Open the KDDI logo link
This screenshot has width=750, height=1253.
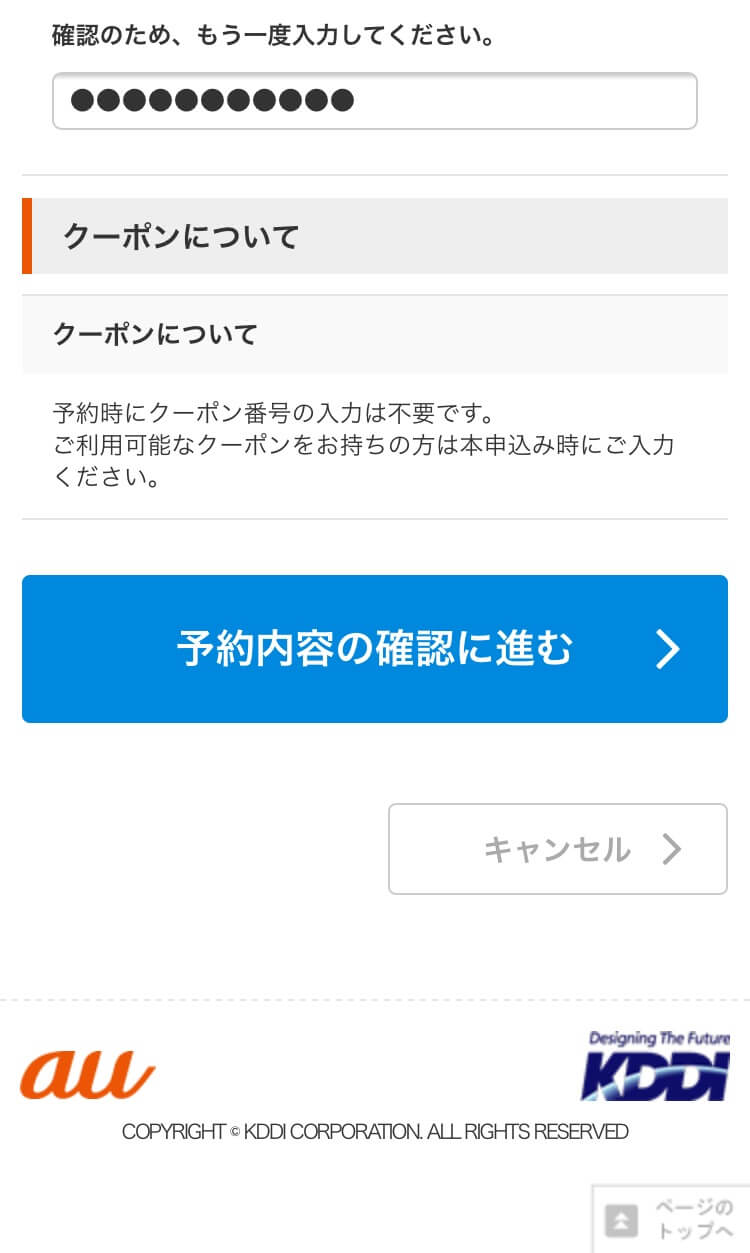(x=656, y=1067)
